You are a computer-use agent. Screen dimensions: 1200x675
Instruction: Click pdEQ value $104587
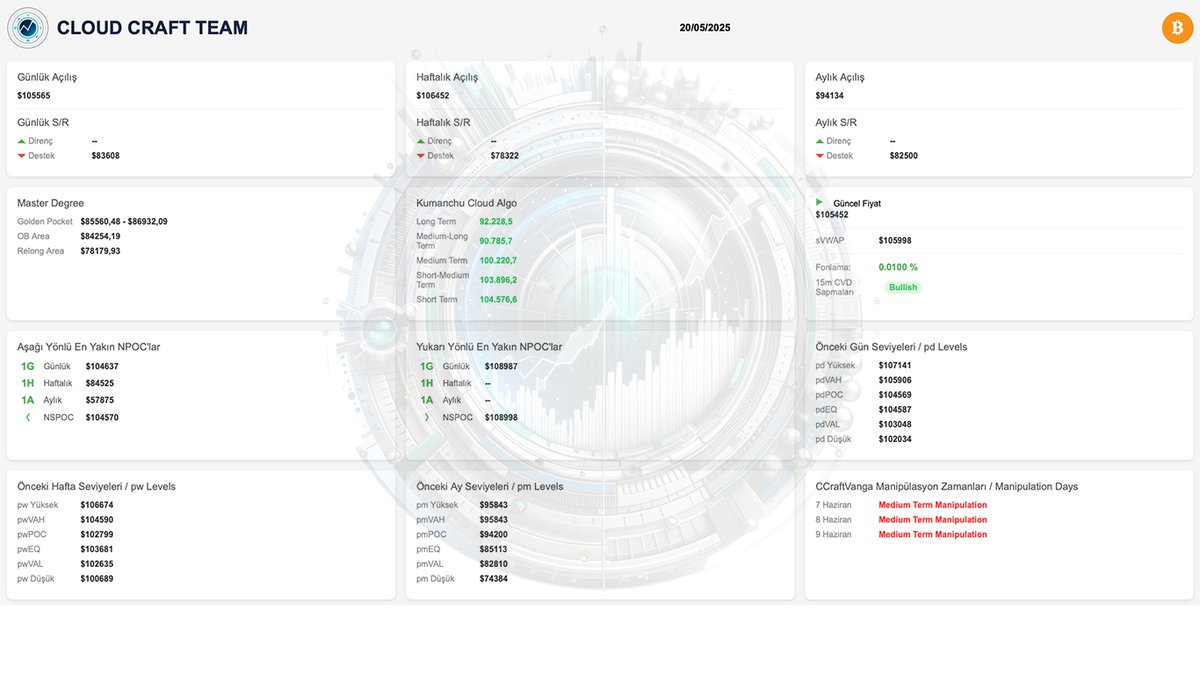tap(895, 410)
